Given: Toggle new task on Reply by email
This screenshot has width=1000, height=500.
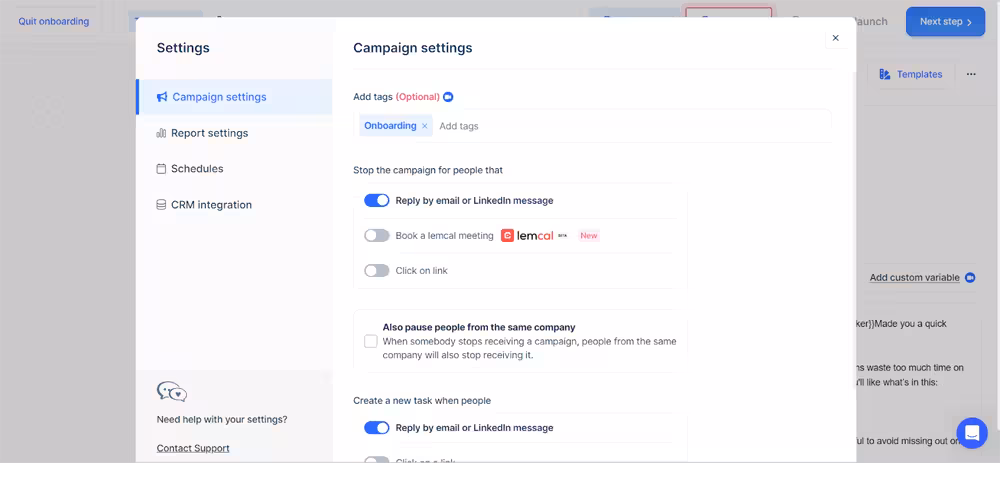Looking at the screenshot, I should [x=376, y=428].
